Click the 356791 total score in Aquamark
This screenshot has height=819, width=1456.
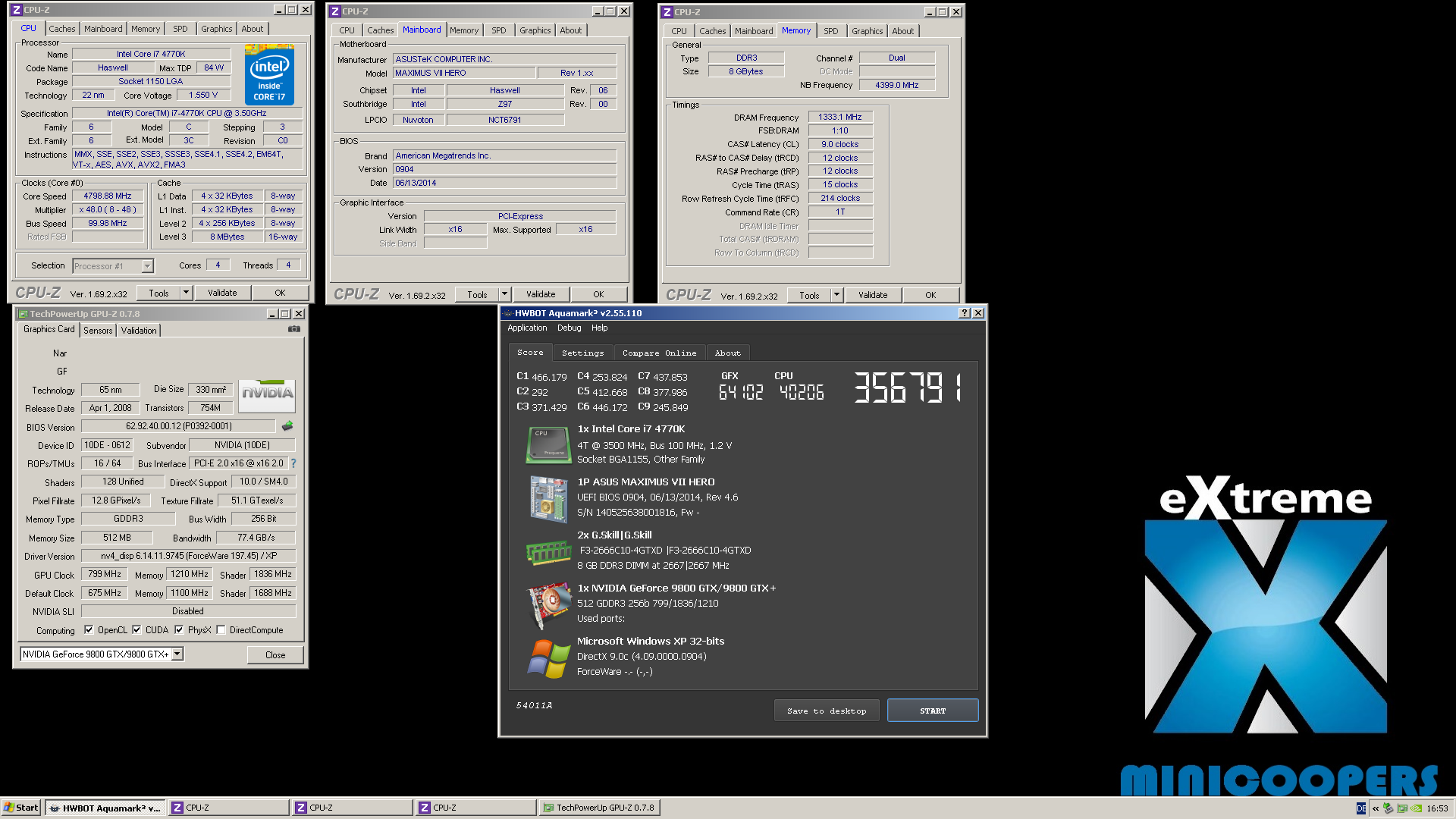coord(908,388)
